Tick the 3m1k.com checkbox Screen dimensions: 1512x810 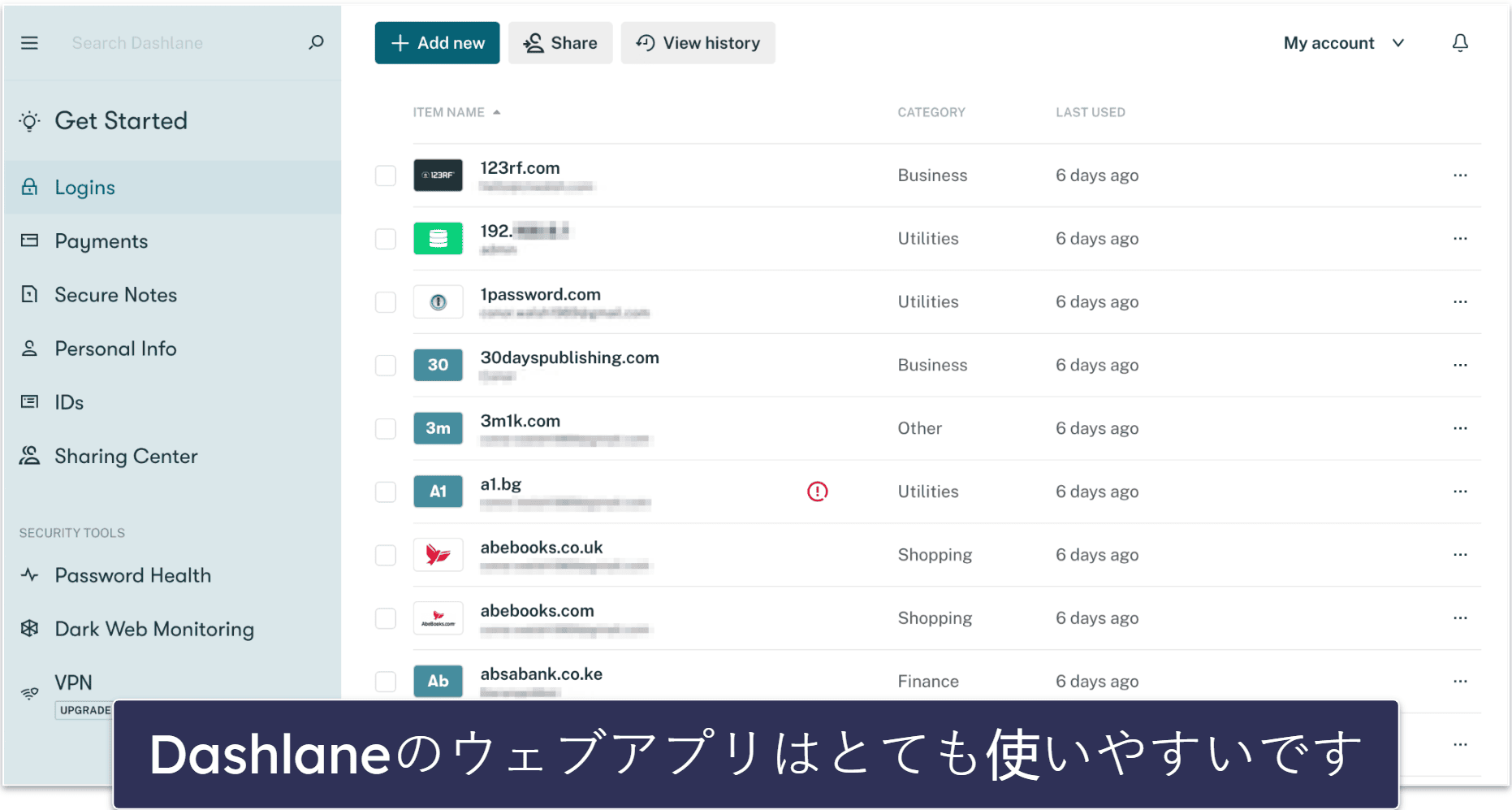(386, 429)
